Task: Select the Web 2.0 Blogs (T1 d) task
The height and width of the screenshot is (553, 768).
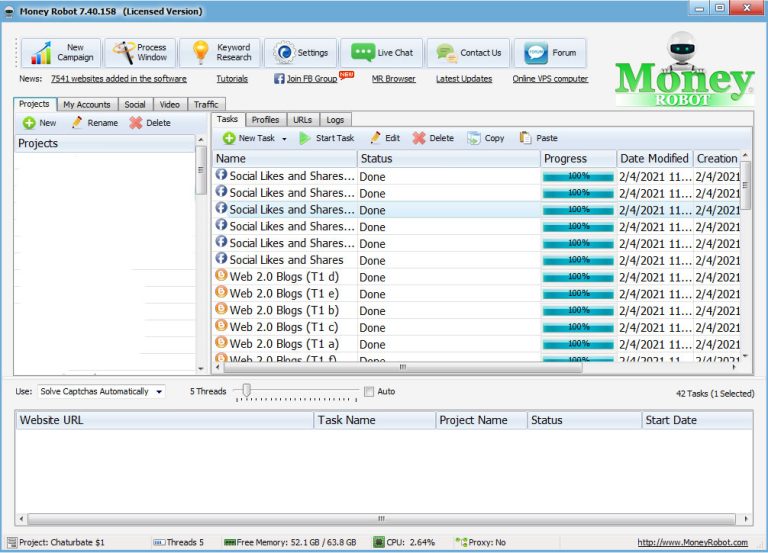Action: click(284, 277)
